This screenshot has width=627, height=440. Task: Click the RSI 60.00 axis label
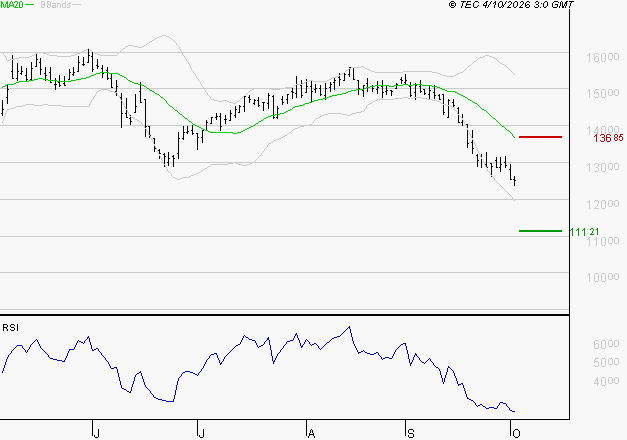click(606, 344)
